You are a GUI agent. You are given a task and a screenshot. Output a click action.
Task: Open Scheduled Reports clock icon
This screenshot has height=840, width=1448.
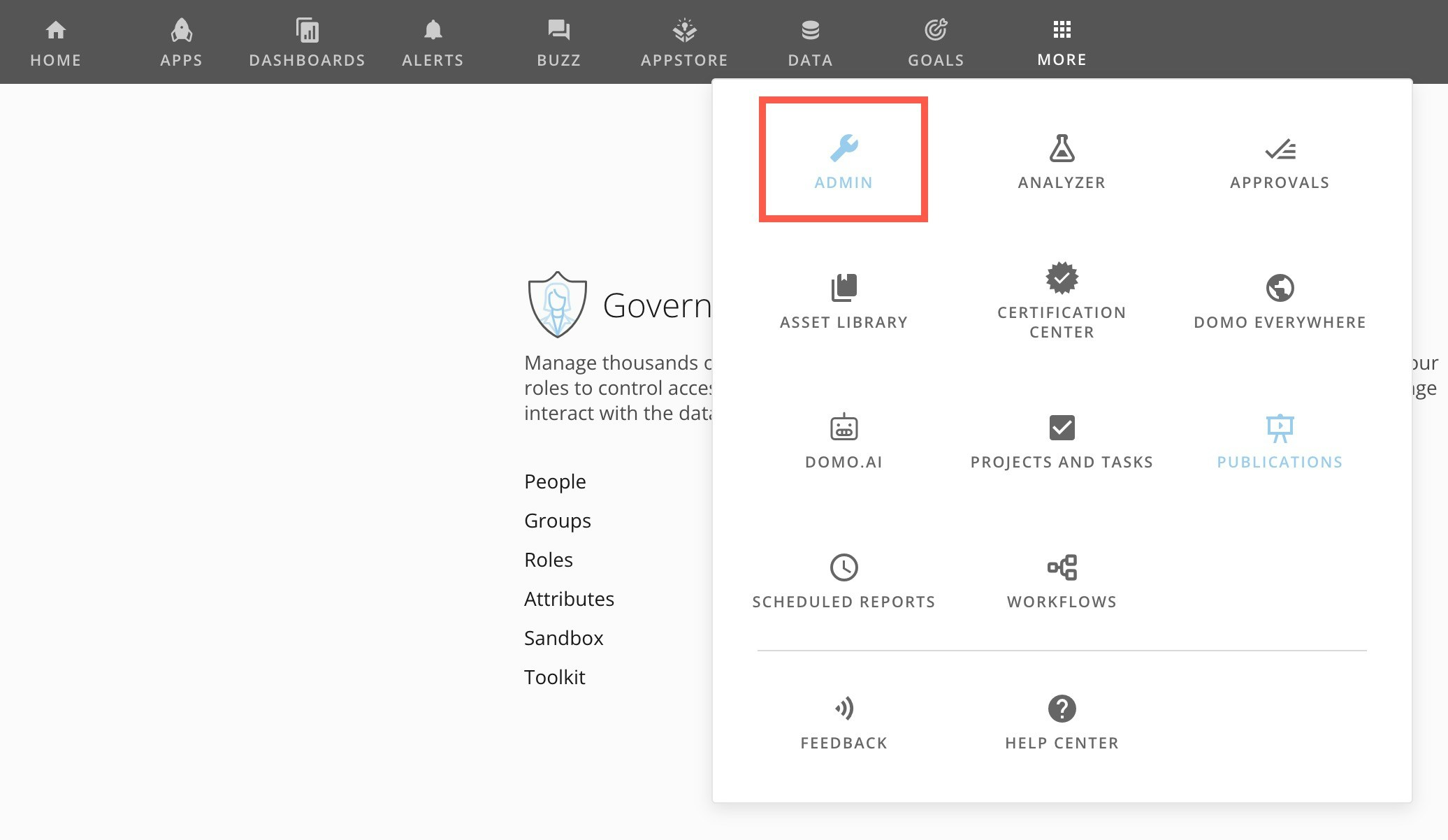coord(844,567)
